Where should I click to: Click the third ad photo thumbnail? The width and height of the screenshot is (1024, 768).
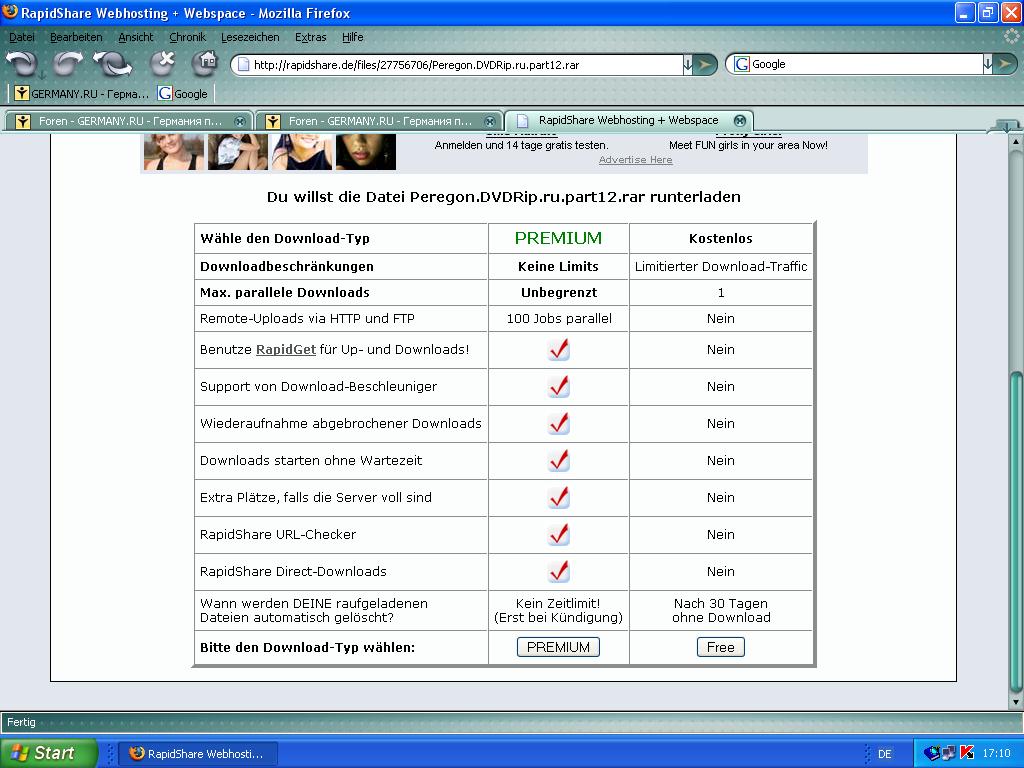coord(302,152)
